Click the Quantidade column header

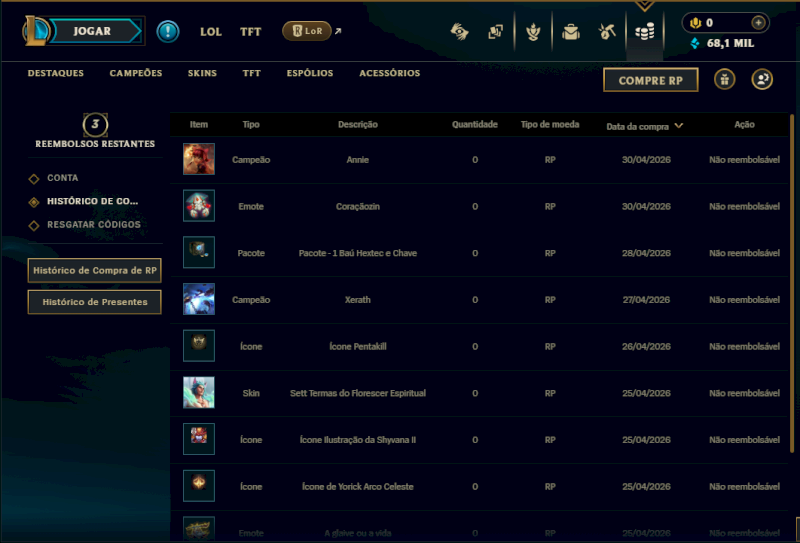click(474, 124)
